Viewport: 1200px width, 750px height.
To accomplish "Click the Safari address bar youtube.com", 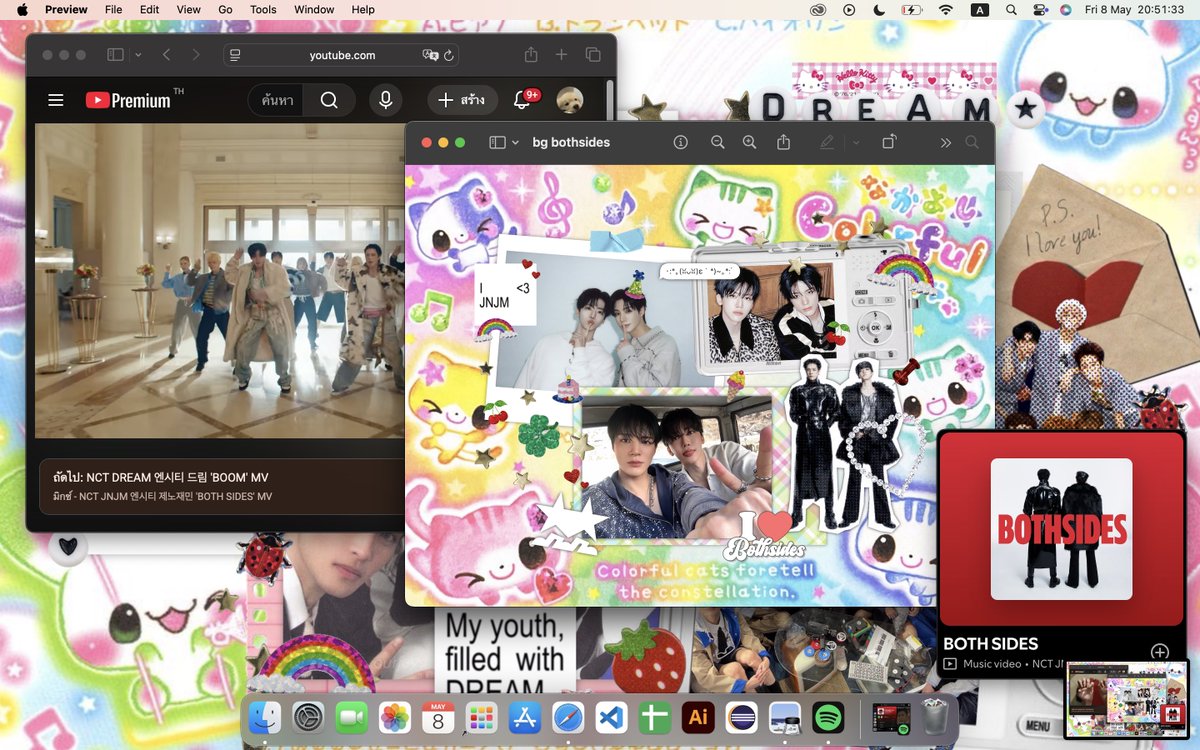I will coord(342,55).
